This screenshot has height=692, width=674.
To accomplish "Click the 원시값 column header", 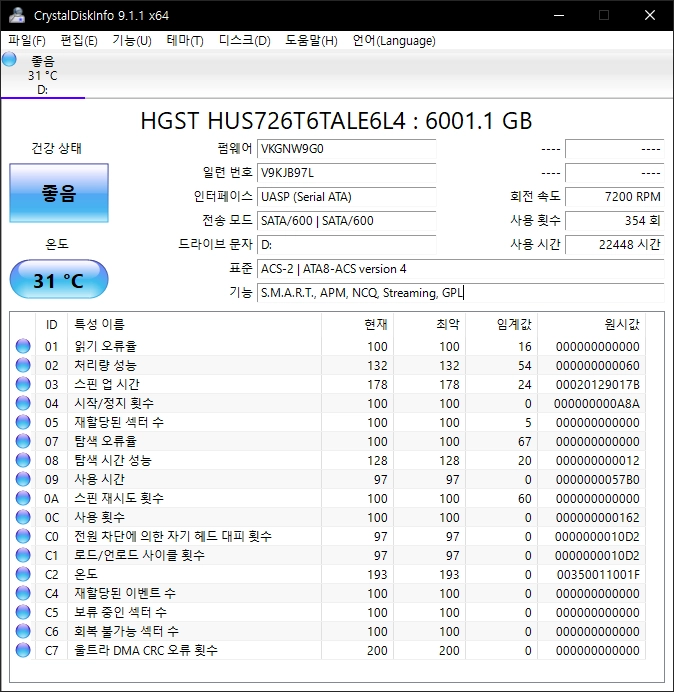I will point(591,324).
